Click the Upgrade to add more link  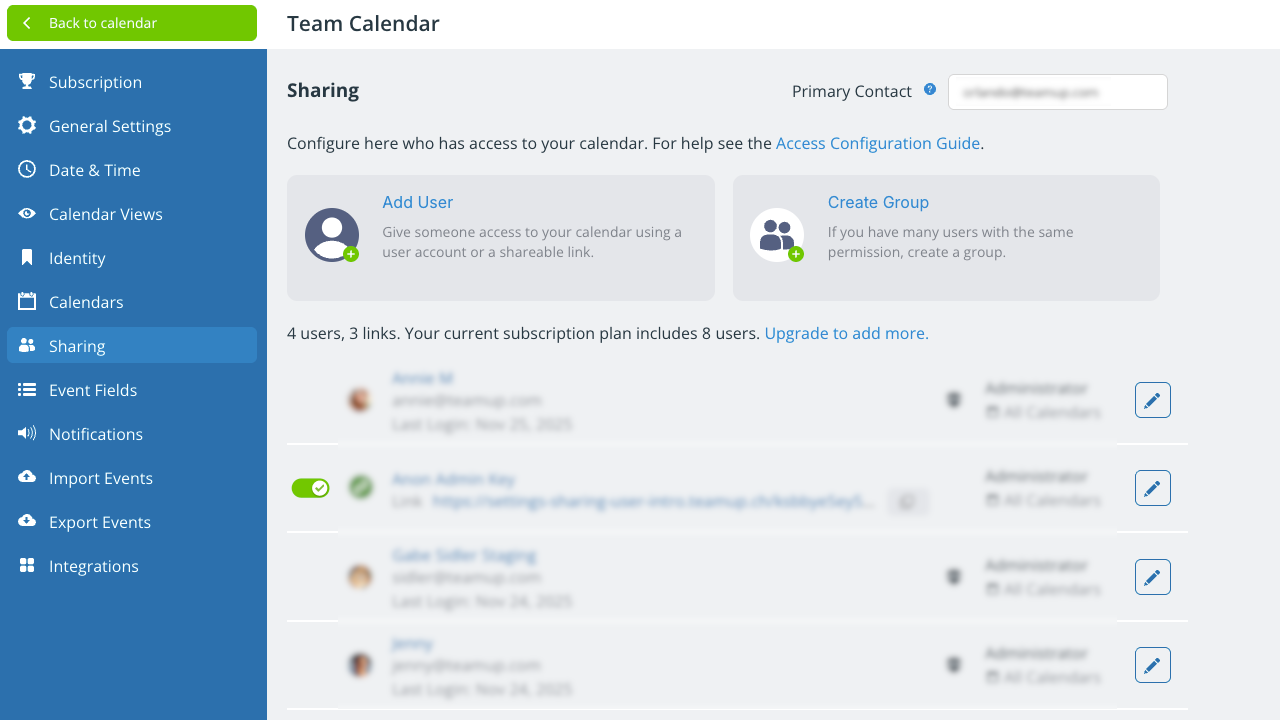pyautogui.click(x=846, y=333)
